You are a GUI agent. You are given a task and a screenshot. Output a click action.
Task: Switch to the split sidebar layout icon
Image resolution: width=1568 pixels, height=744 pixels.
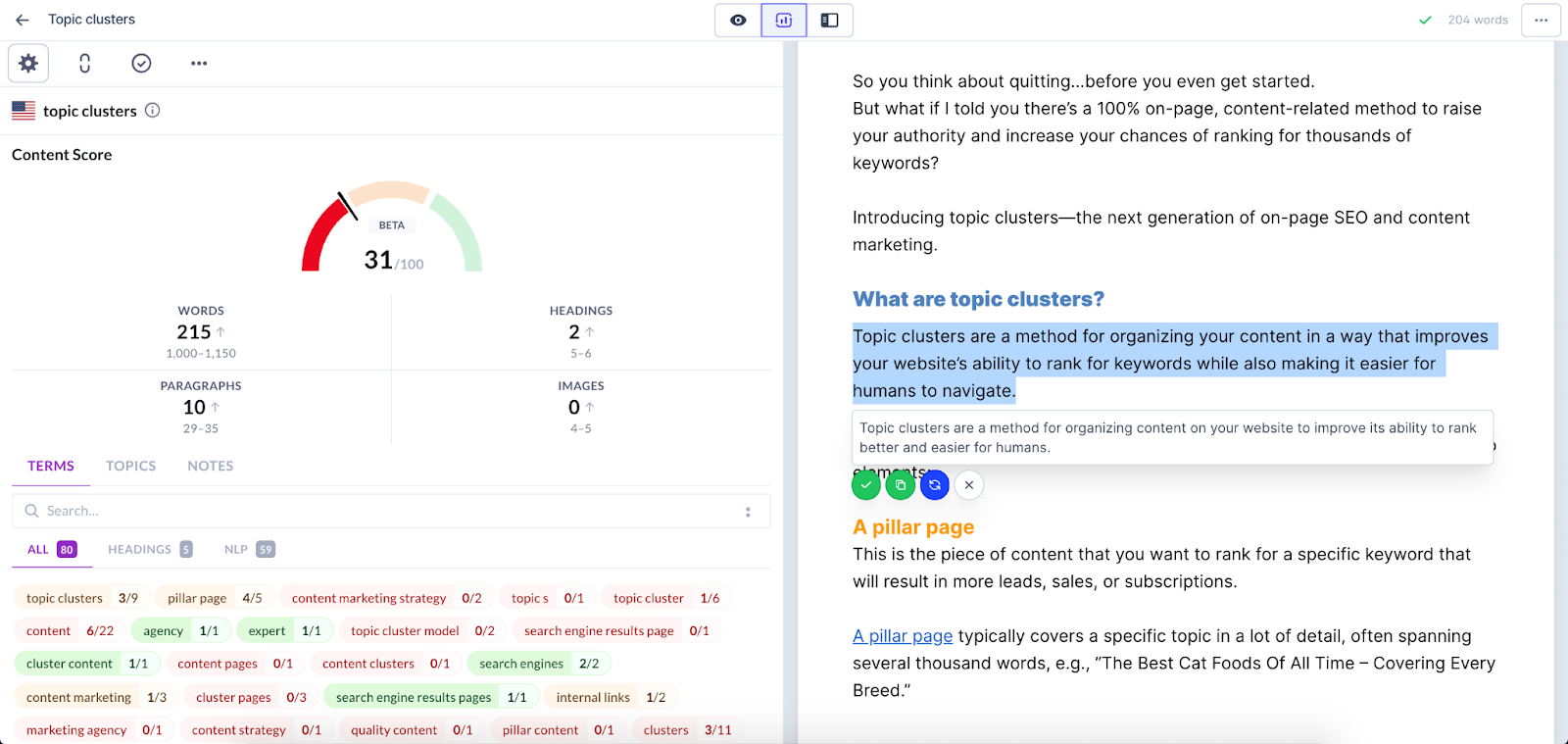click(x=829, y=20)
